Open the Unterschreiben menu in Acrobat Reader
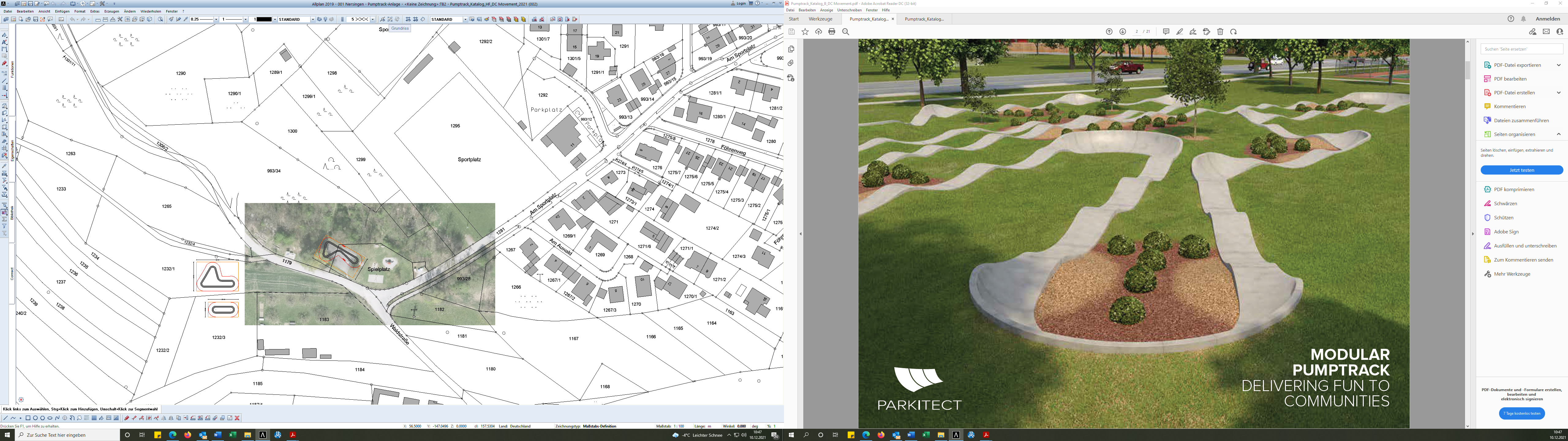 pyautogui.click(x=849, y=10)
